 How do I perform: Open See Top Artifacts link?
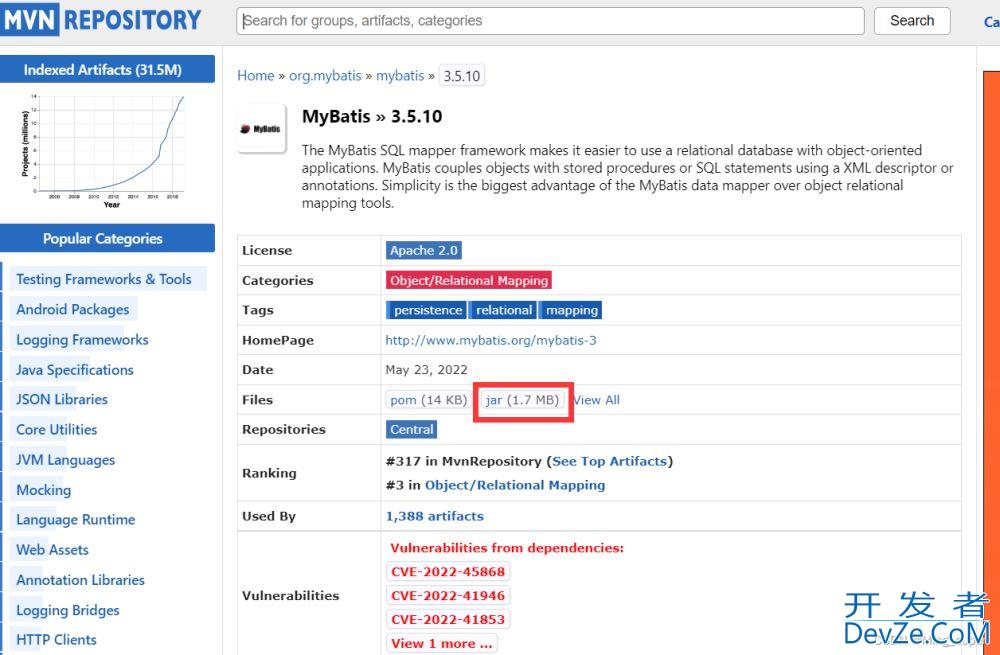click(x=609, y=461)
